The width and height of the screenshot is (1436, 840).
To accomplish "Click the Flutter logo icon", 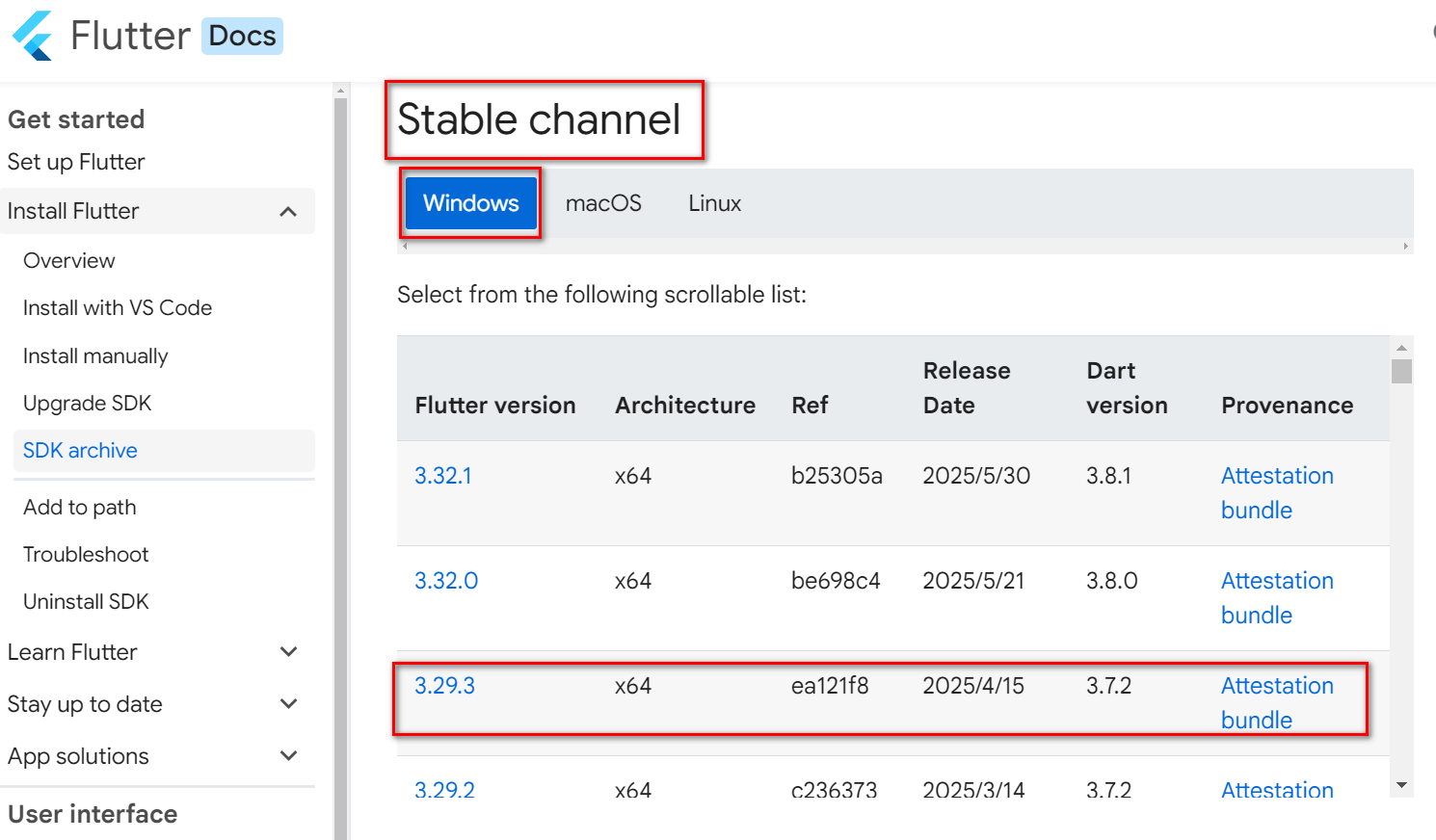I will [32, 34].
